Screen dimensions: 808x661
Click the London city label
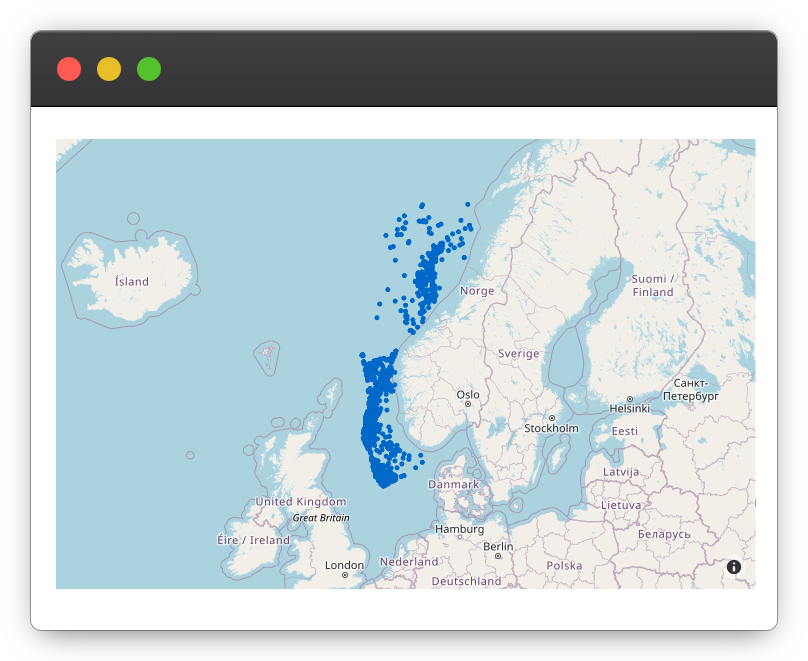pos(344,565)
